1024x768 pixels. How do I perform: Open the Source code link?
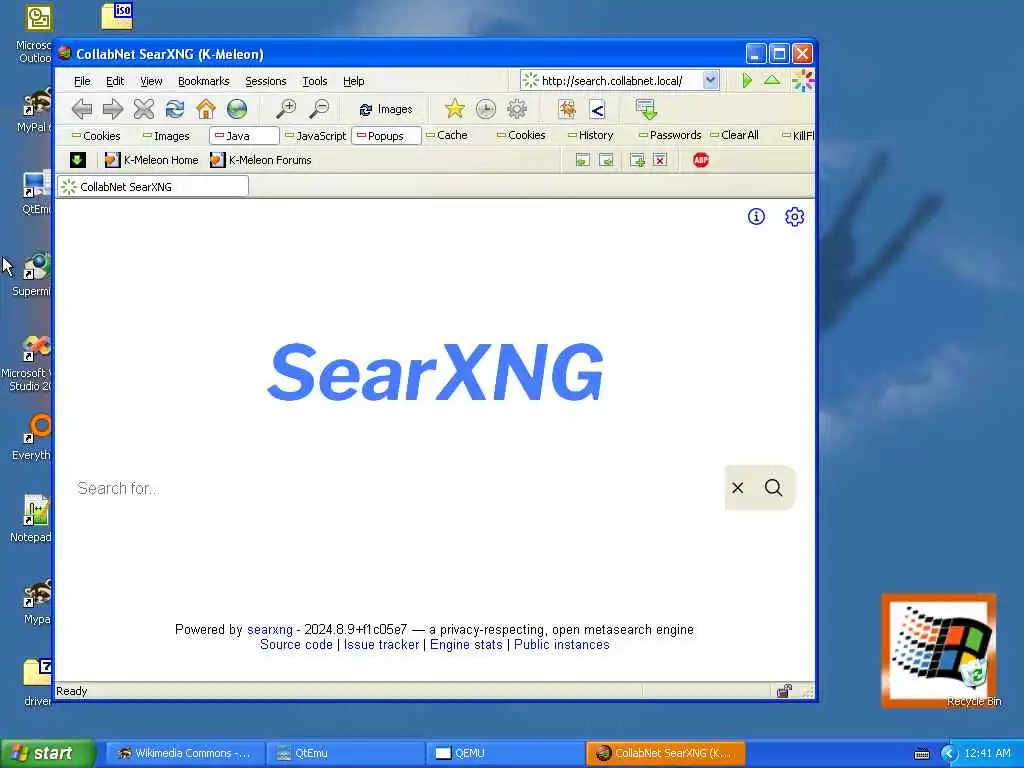click(x=296, y=645)
